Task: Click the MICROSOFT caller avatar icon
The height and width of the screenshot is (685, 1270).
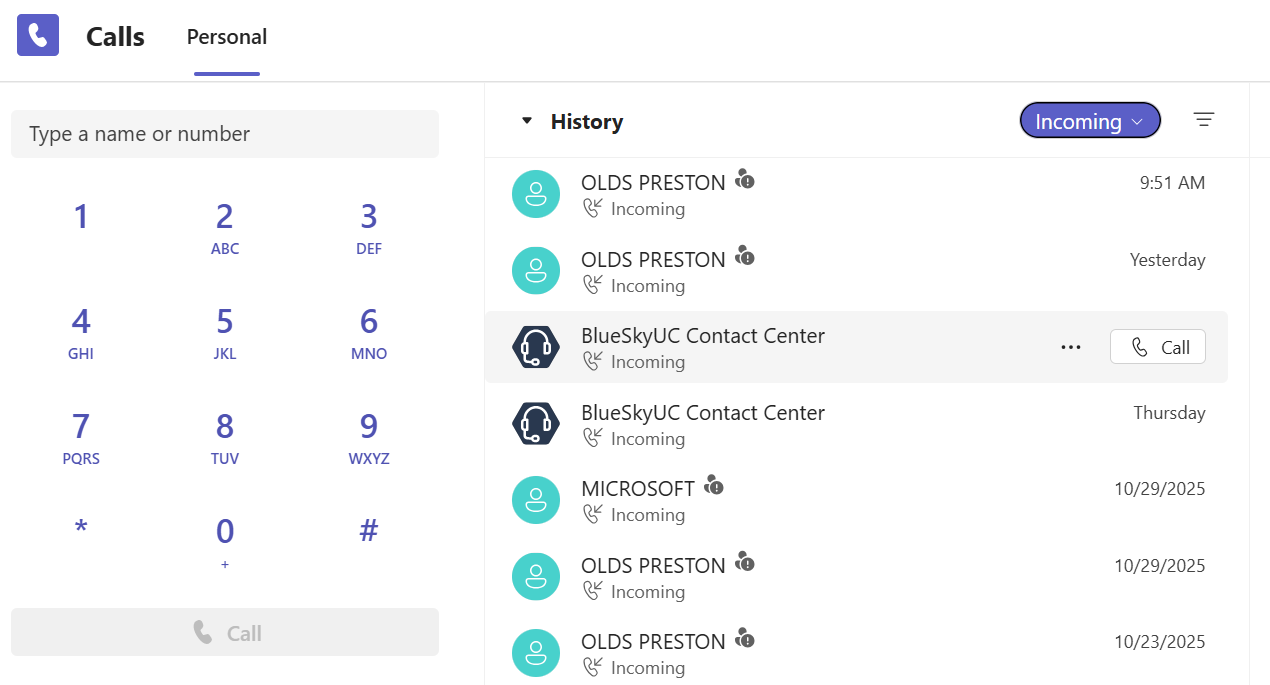Action: point(536,500)
